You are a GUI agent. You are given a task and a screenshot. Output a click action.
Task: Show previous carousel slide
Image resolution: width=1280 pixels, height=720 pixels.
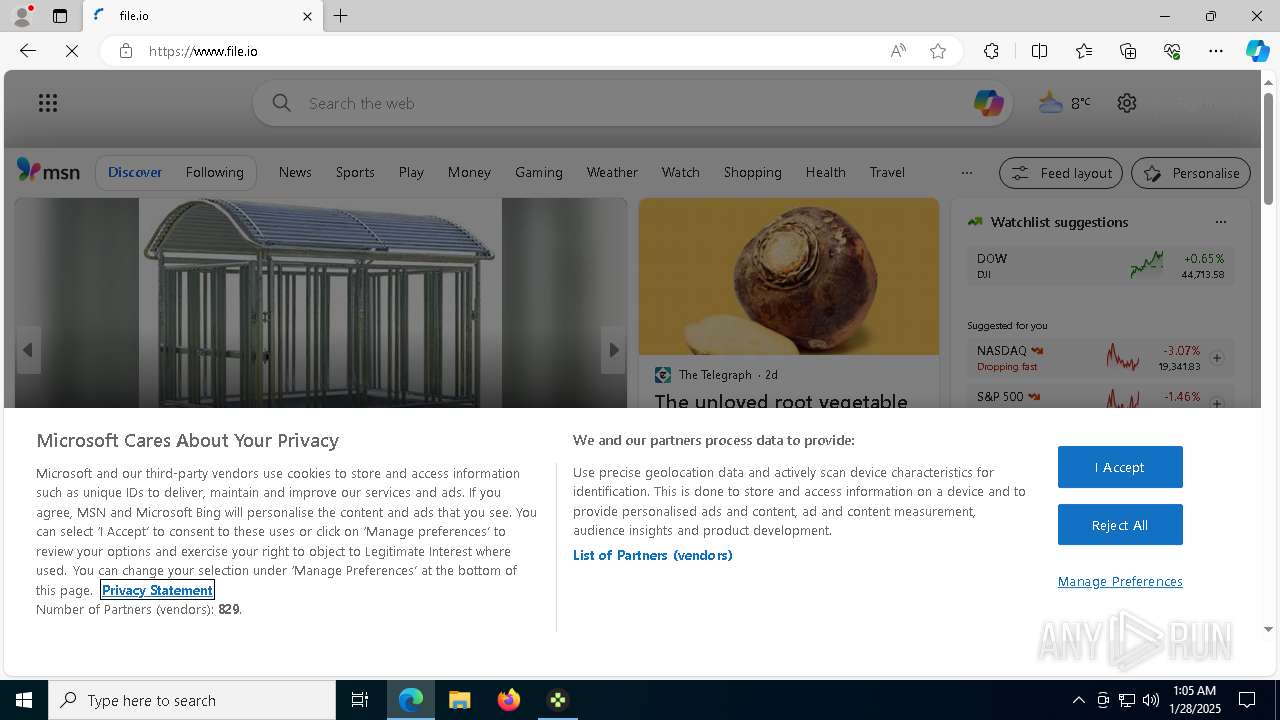click(x=28, y=350)
